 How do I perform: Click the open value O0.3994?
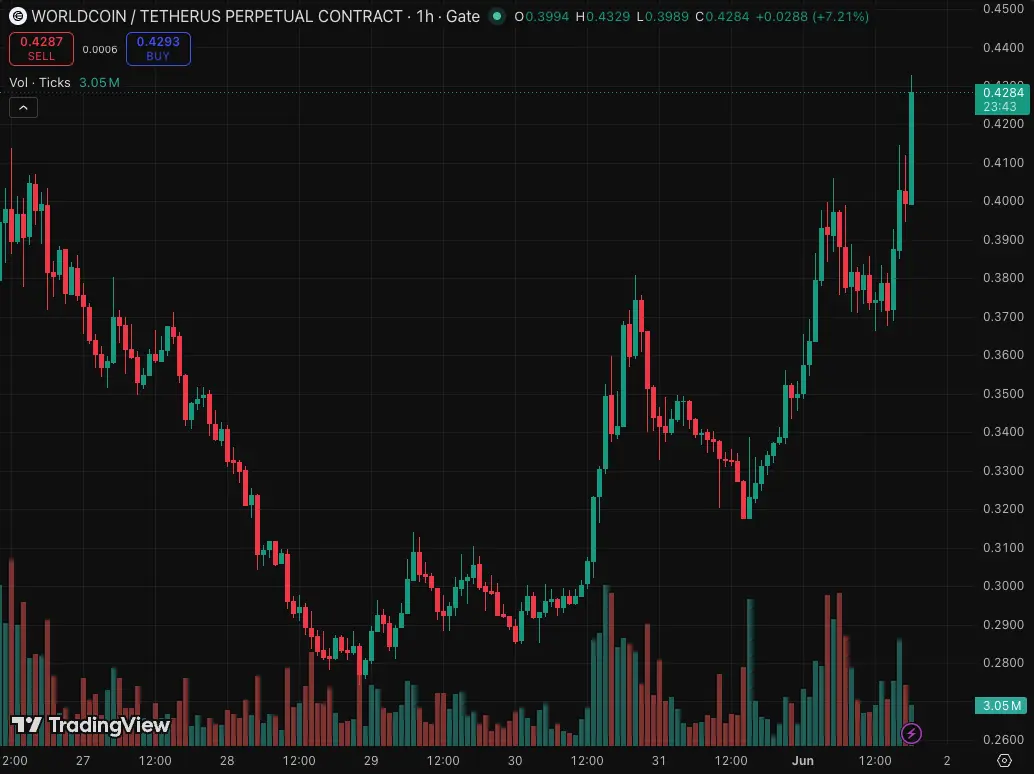pyautogui.click(x=541, y=16)
